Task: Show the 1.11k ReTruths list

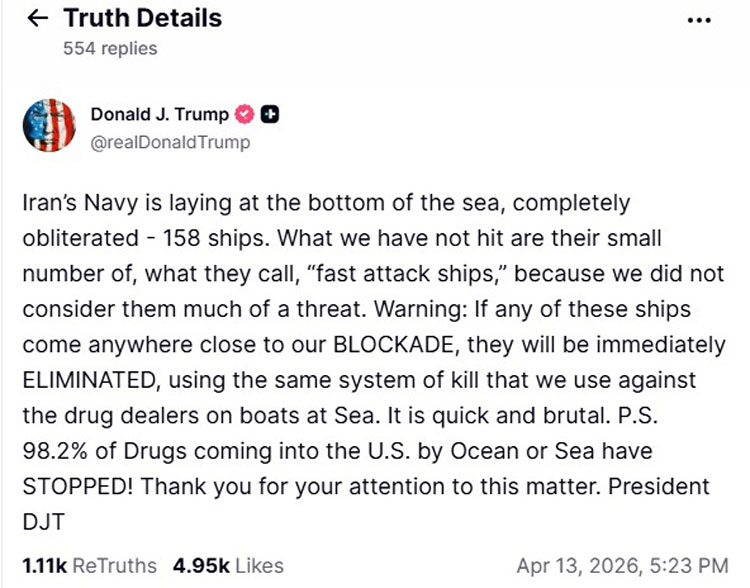Action: [89, 565]
